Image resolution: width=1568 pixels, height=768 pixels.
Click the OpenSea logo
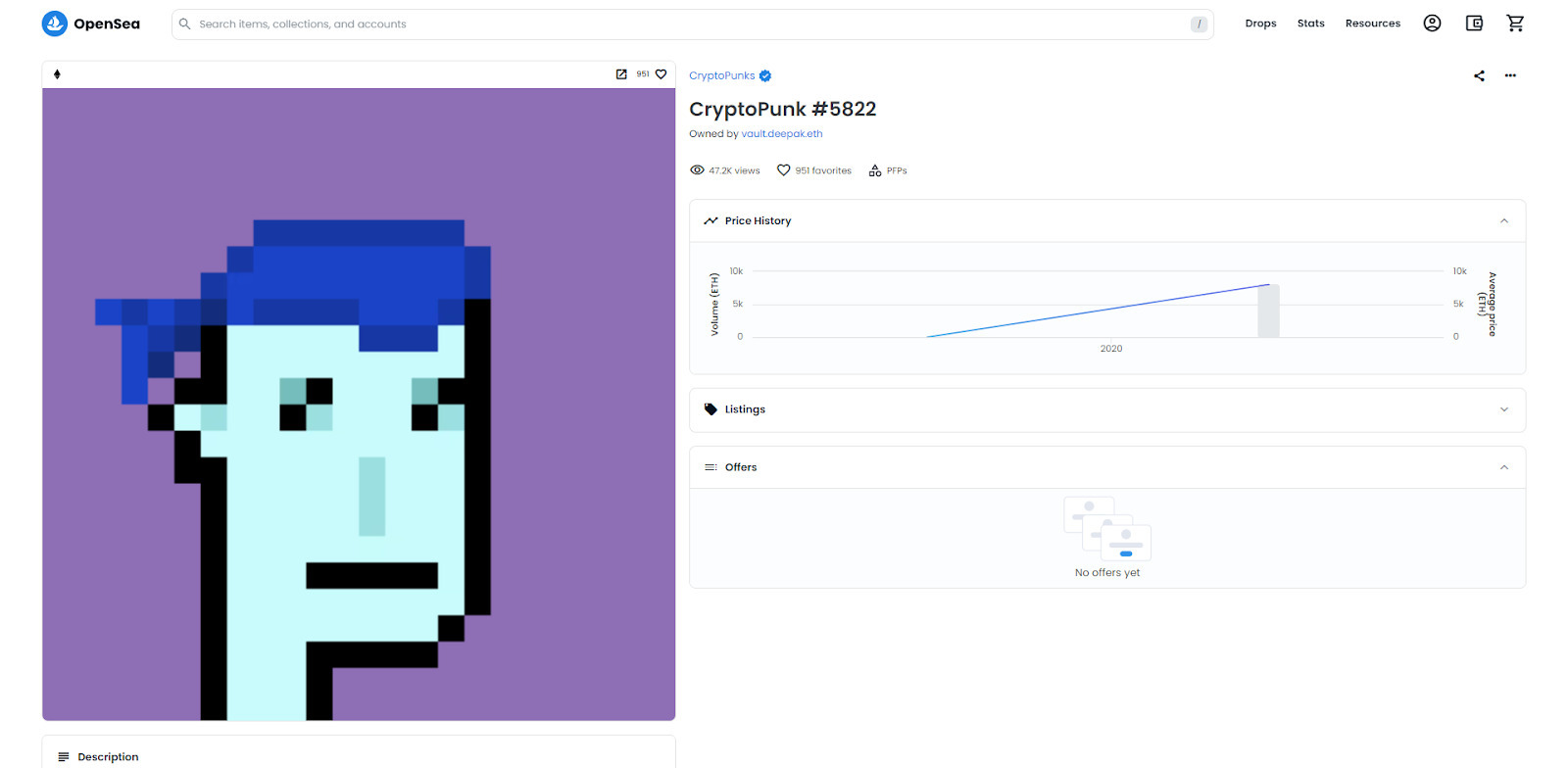[x=91, y=24]
